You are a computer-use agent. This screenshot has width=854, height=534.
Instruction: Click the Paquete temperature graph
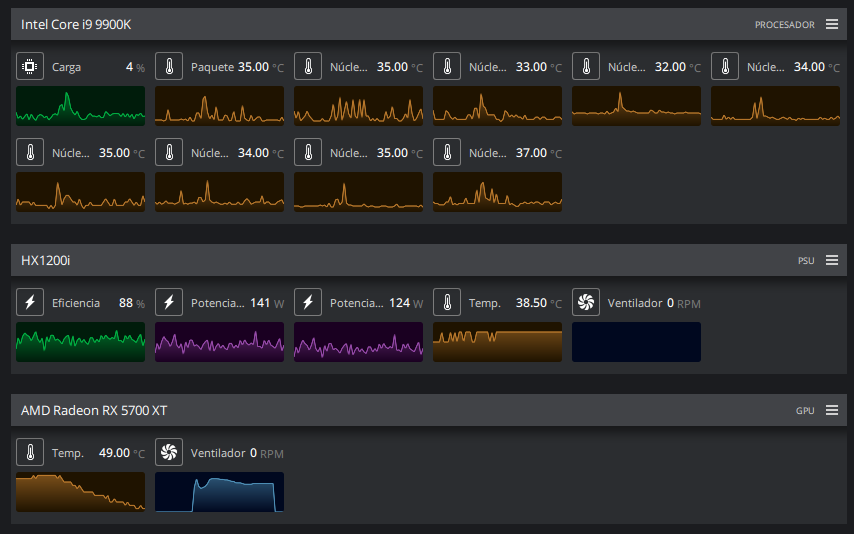tap(219, 106)
